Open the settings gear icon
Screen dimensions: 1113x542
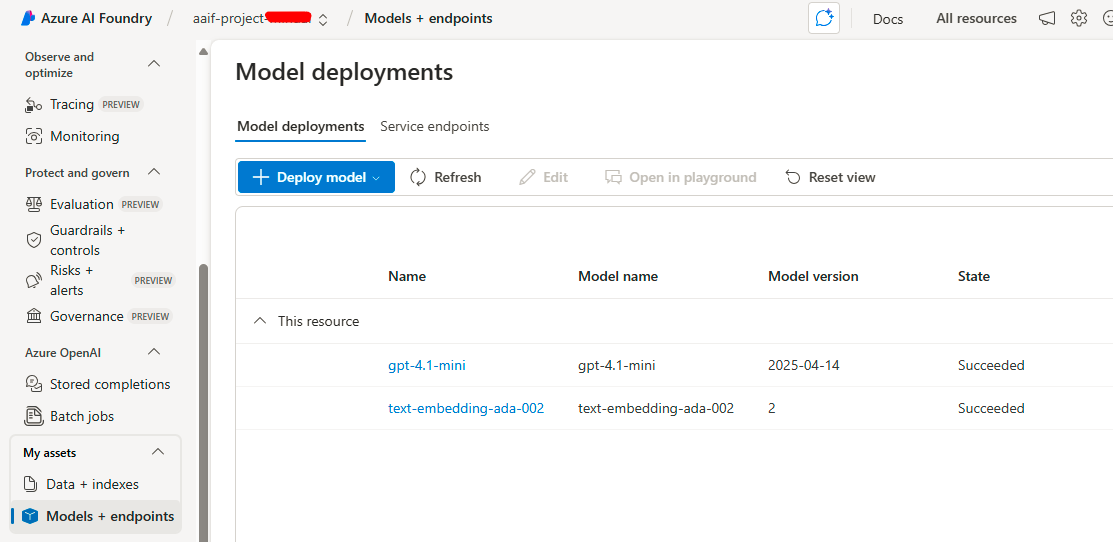(1079, 18)
